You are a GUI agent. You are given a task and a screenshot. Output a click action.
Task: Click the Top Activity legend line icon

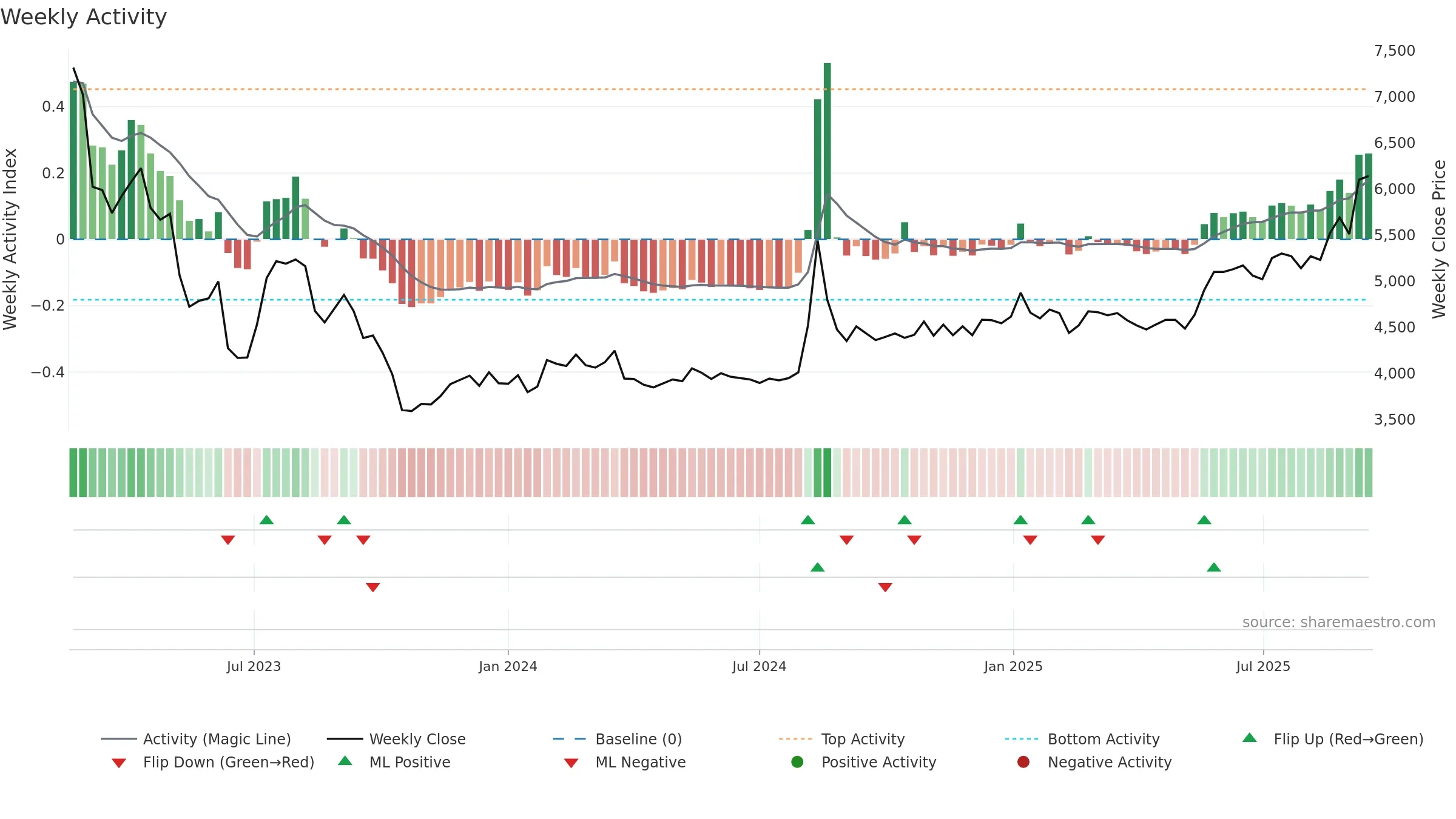pyautogui.click(x=795, y=739)
